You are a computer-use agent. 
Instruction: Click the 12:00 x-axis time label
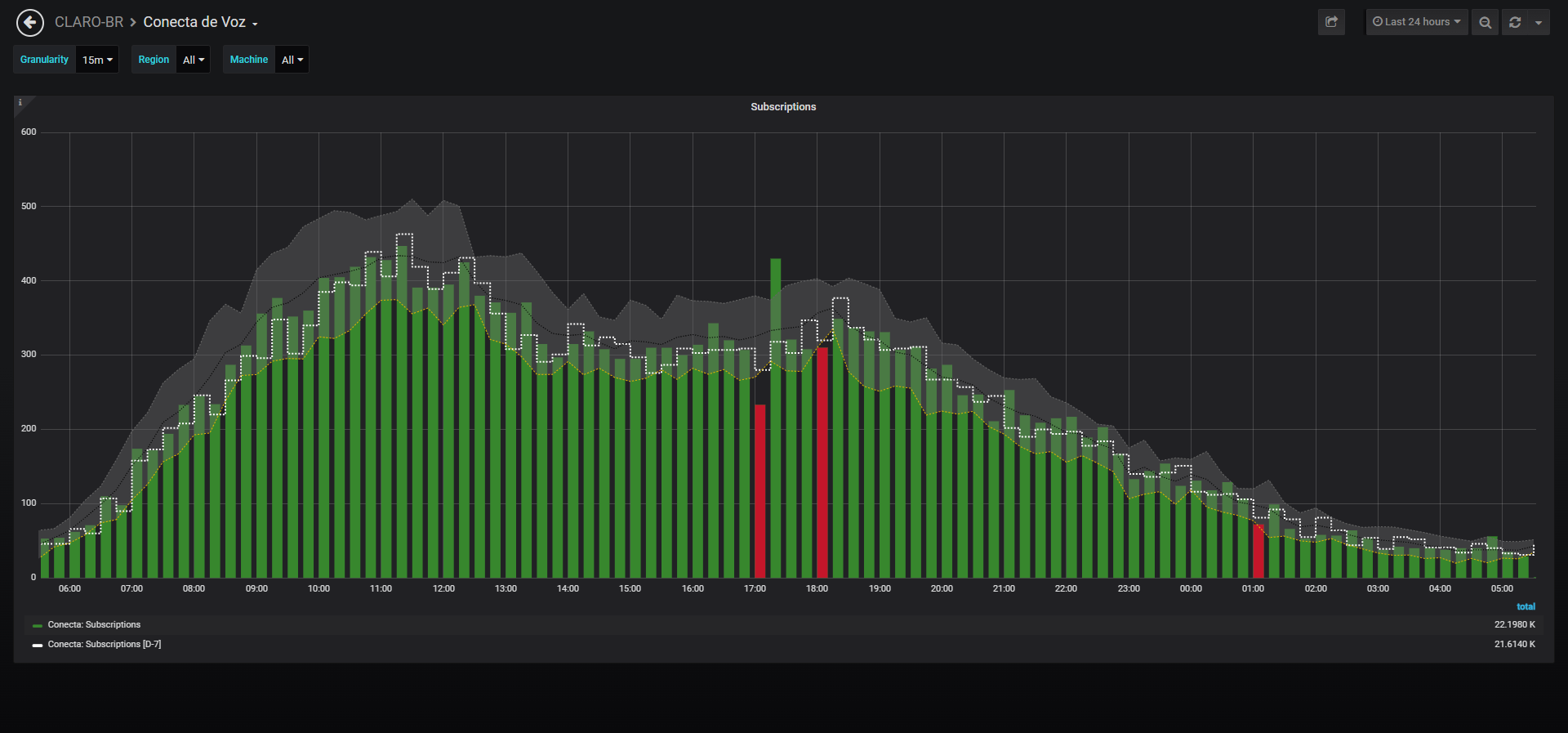coord(443,589)
